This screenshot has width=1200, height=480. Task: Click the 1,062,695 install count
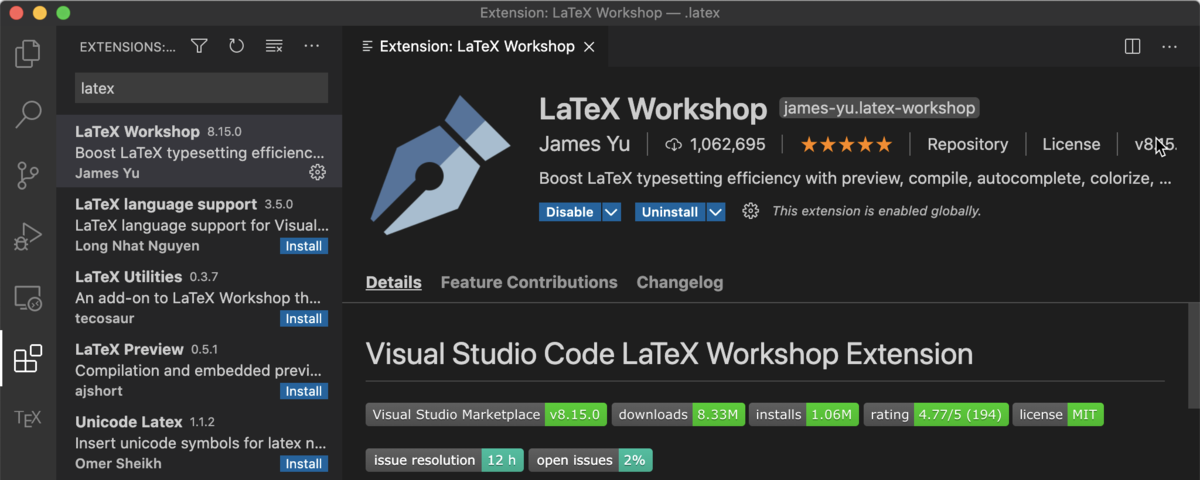click(x=727, y=145)
